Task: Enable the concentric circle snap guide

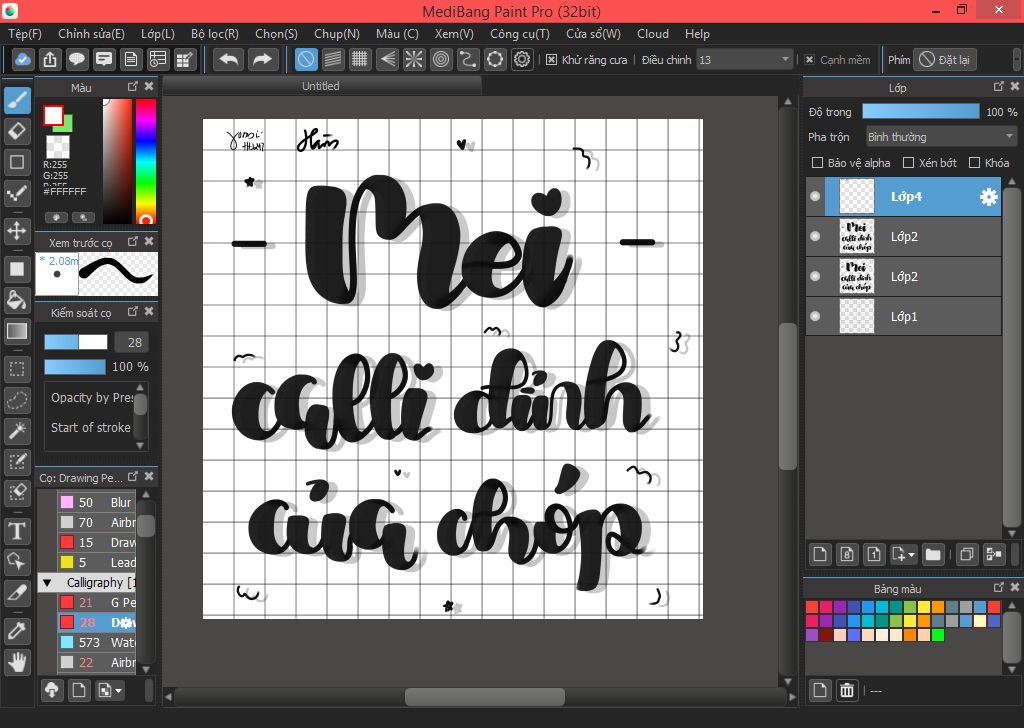Action: 441,59
